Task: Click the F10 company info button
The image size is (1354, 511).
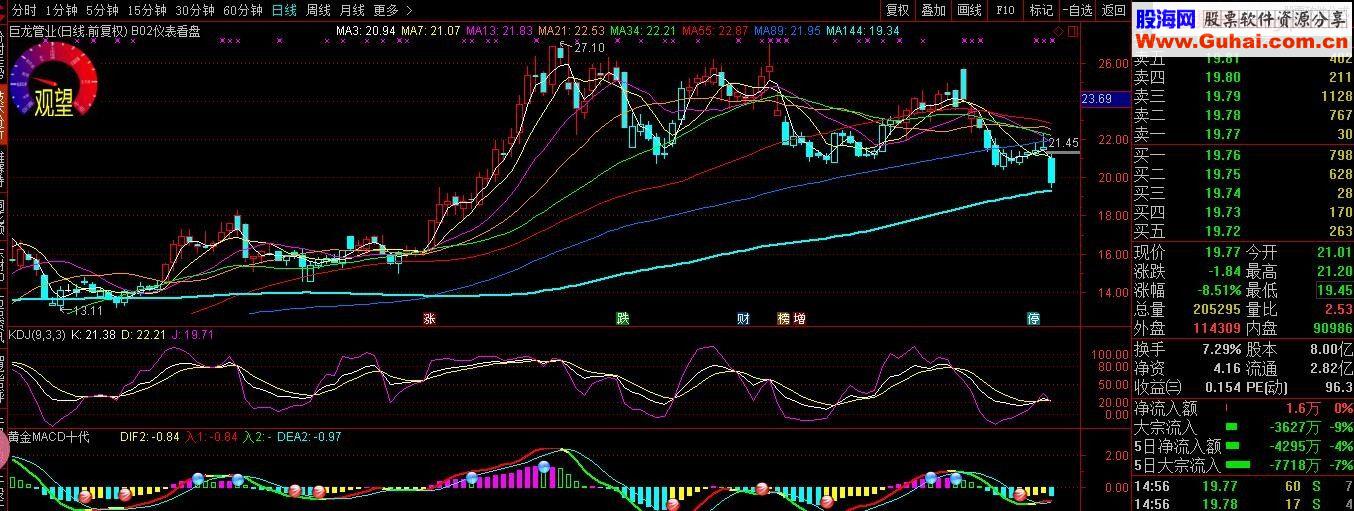Action: tap(1005, 10)
